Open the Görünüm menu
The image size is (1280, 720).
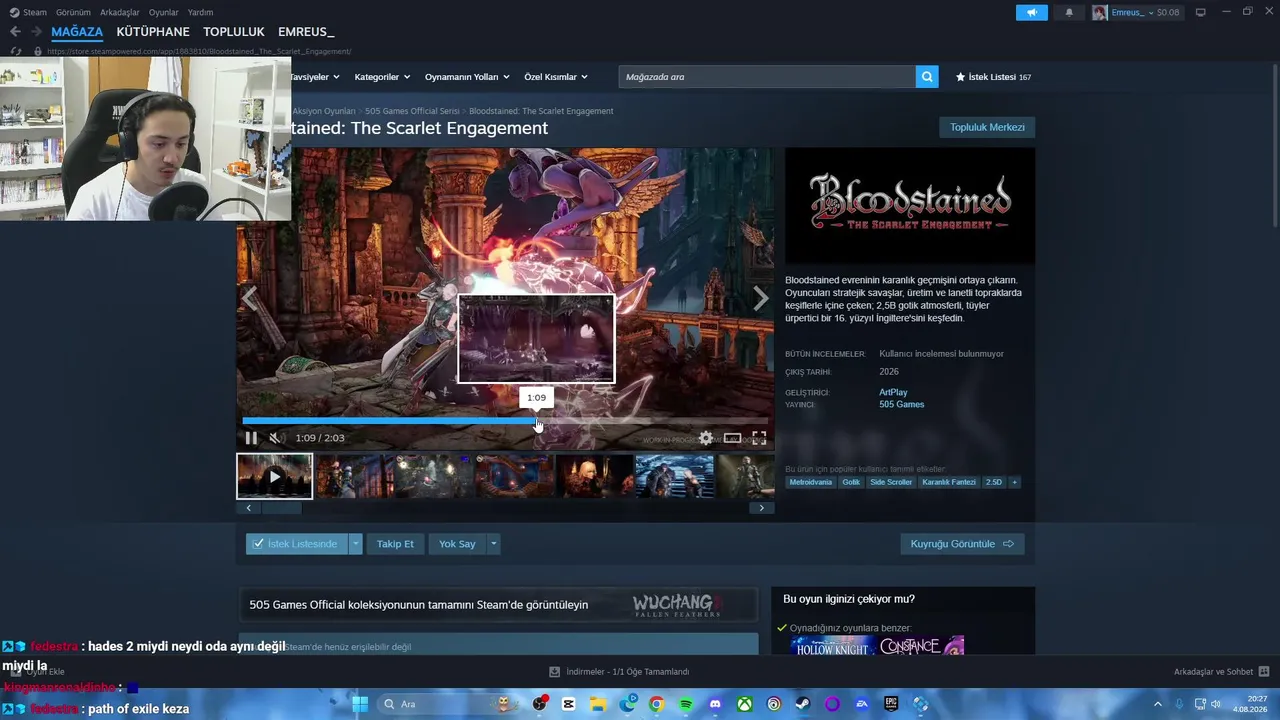(73, 12)
